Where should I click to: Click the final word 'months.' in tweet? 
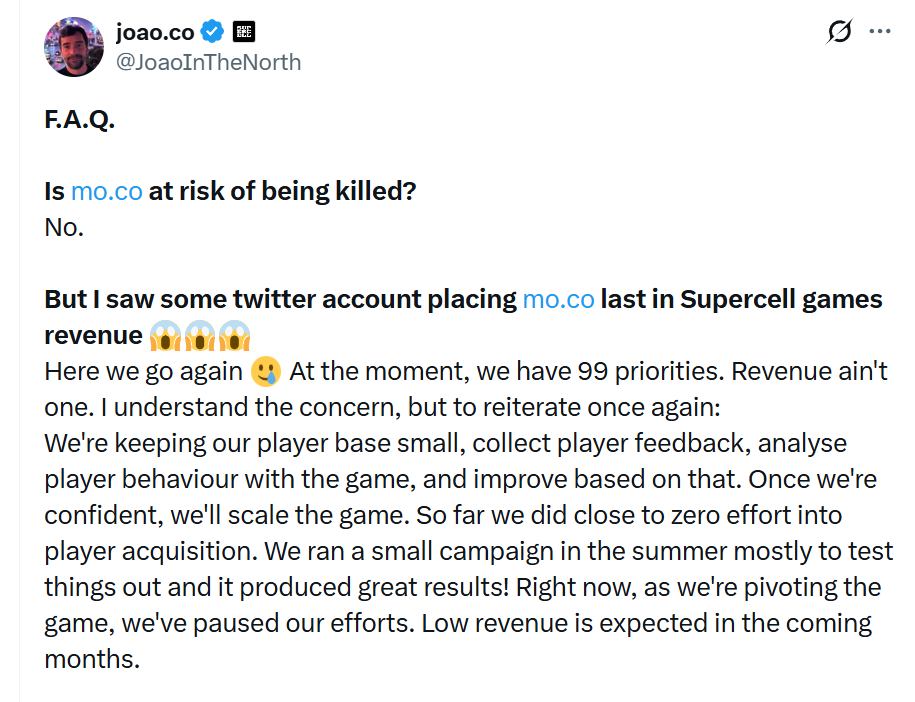click(87, 659)
